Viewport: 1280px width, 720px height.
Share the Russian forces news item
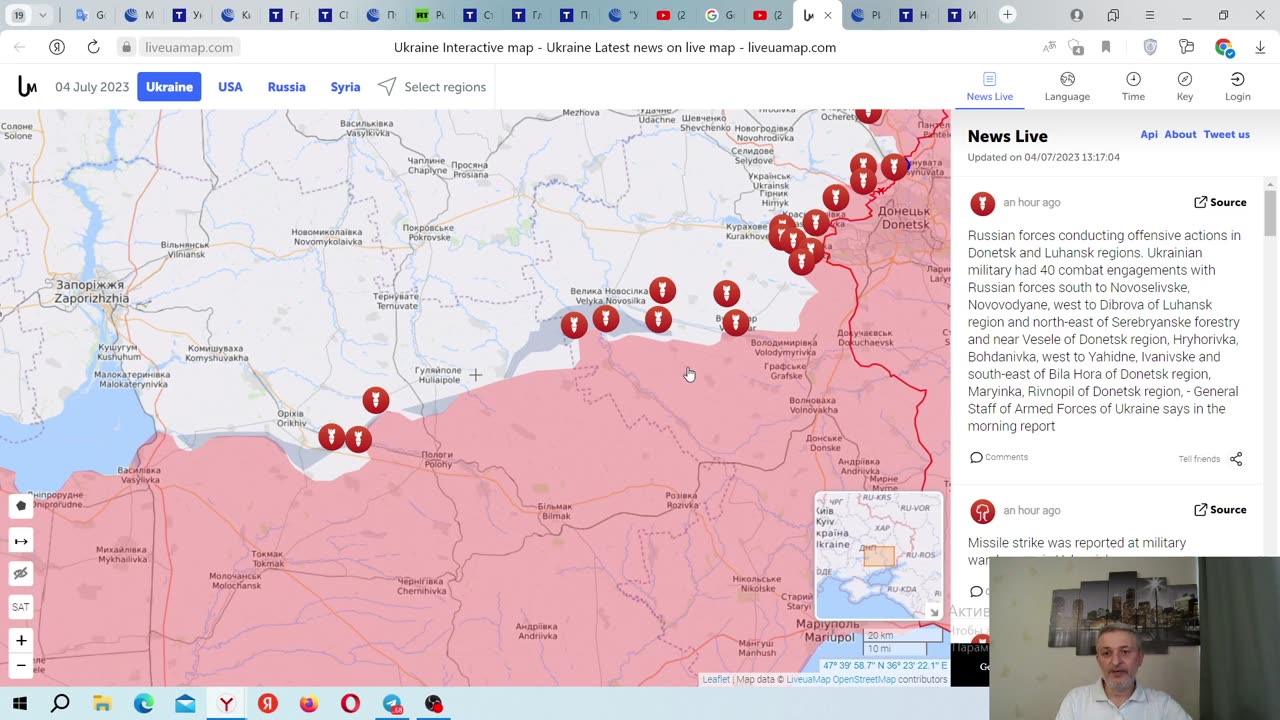(1236, 459)
